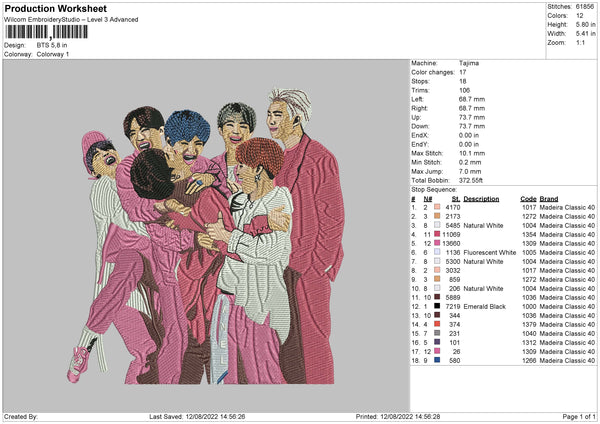
Task: Click the 'EndX:' label
Action: click(420, 135)
